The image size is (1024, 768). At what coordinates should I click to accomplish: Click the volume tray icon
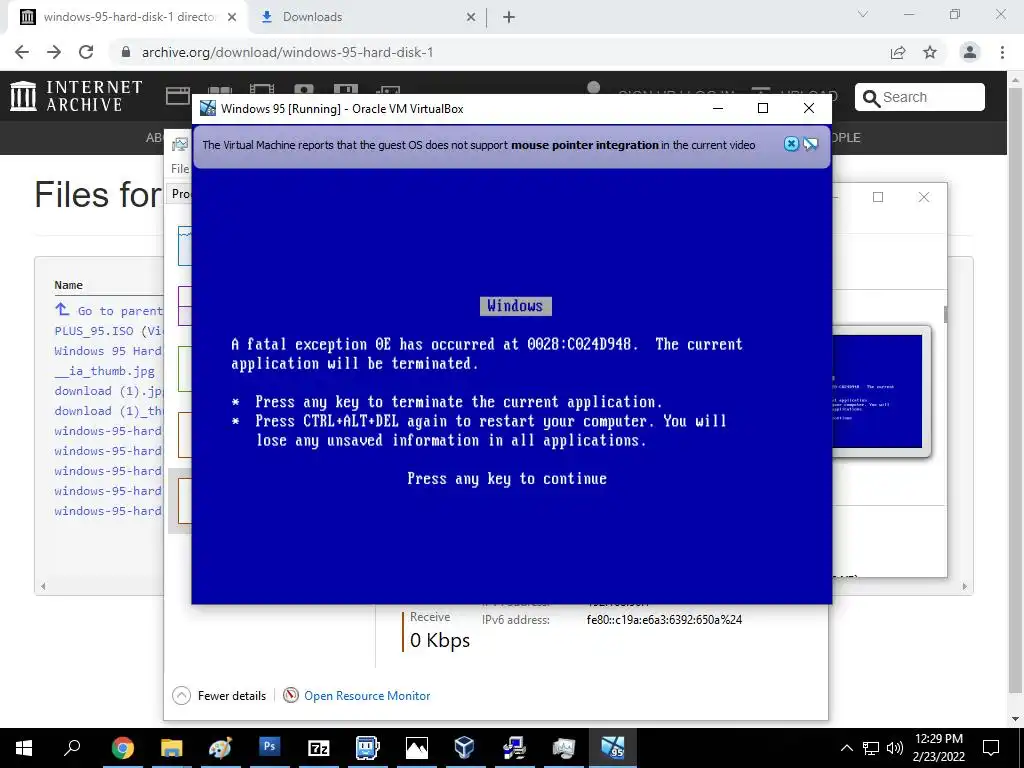coord(895,748)
